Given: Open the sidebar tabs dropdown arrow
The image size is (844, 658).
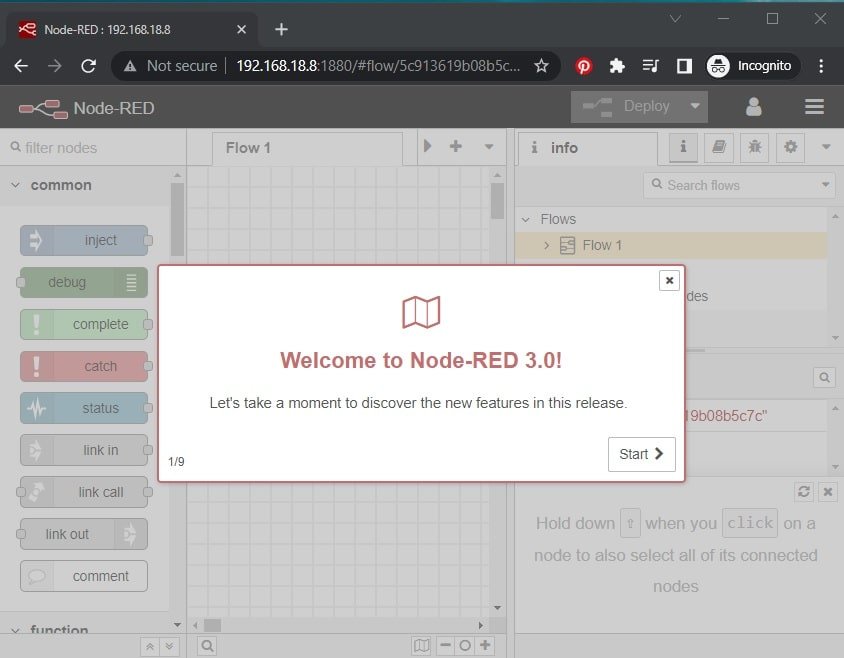Looking at the screenshot, I should click(x=826, y=147).
